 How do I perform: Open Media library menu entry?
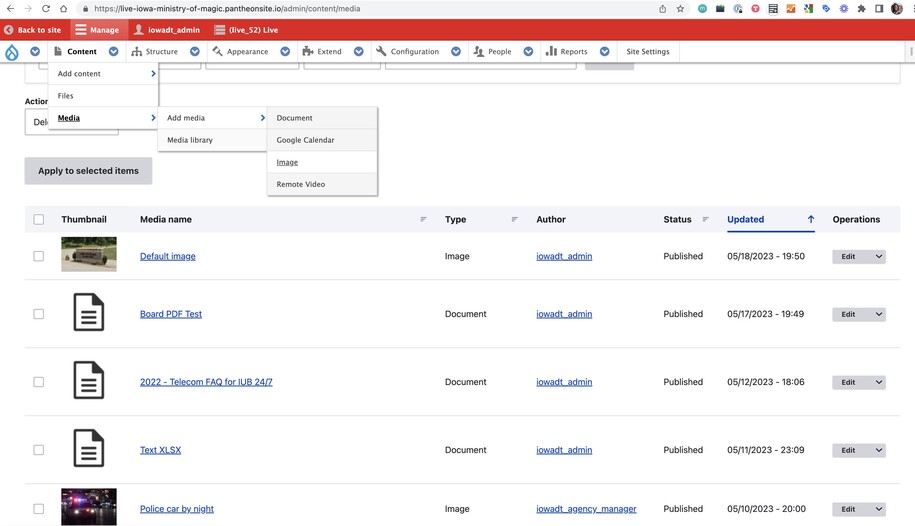coord(190,140)
